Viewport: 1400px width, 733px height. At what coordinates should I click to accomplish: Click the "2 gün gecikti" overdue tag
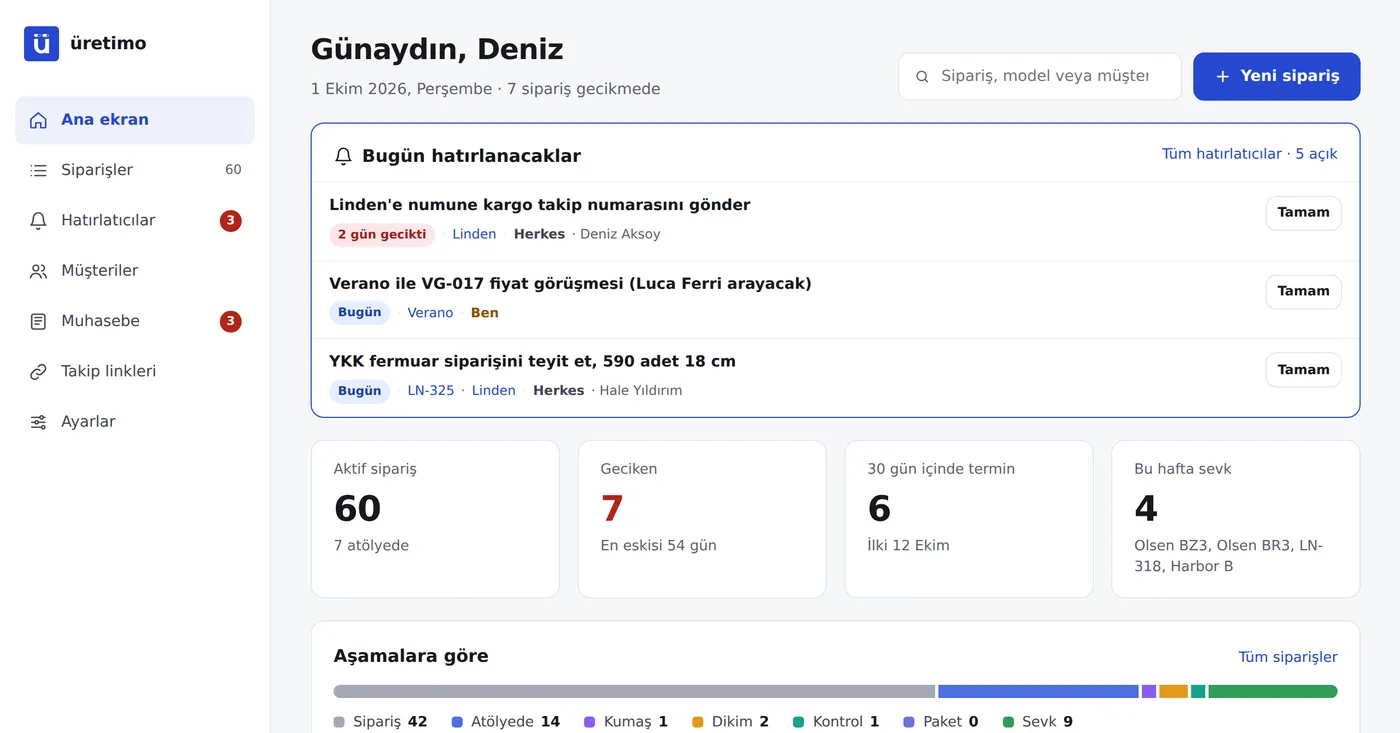pyautogui.click(x=382, y=235)
